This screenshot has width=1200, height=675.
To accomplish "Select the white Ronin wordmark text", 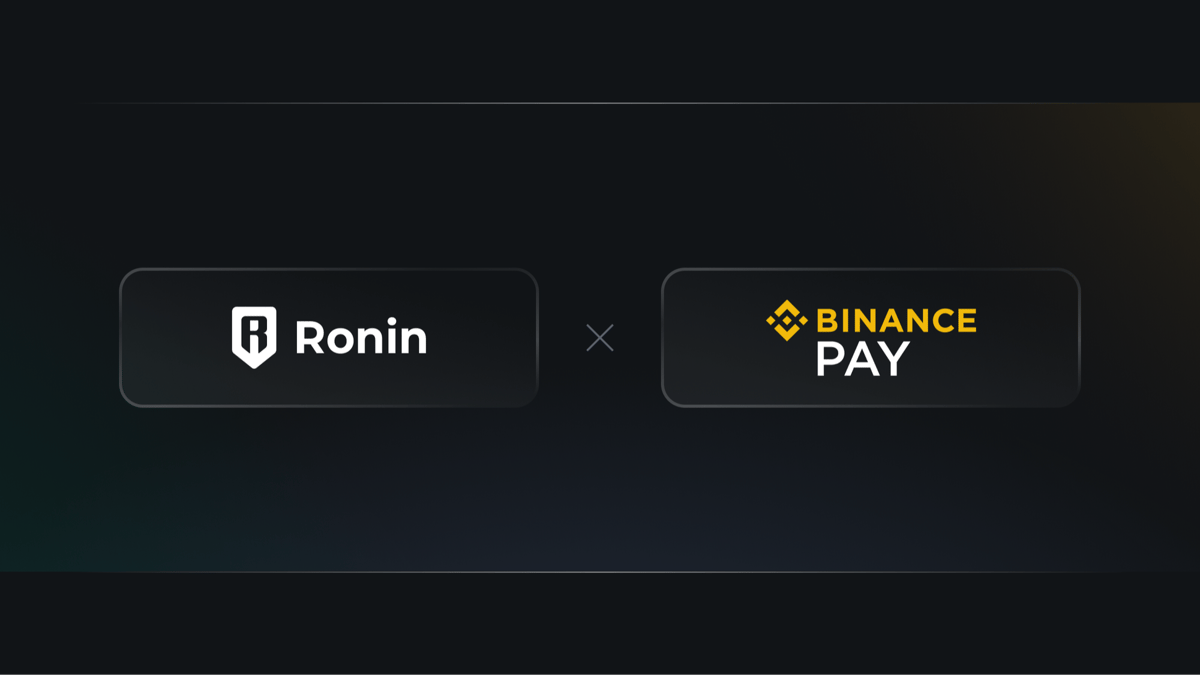I will click(x=361, y=338).
